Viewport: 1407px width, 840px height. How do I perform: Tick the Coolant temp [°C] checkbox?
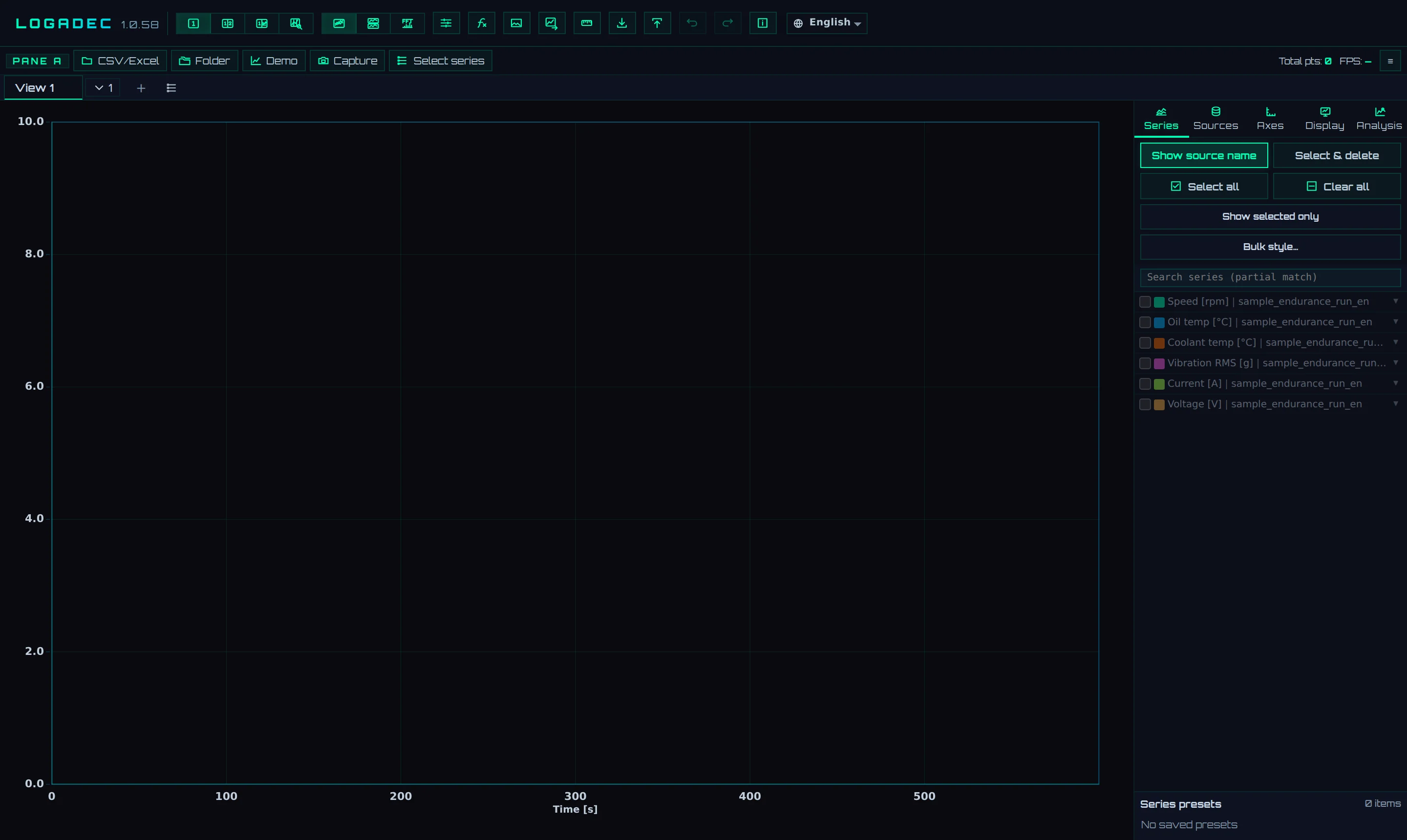tap(1145, 342)
